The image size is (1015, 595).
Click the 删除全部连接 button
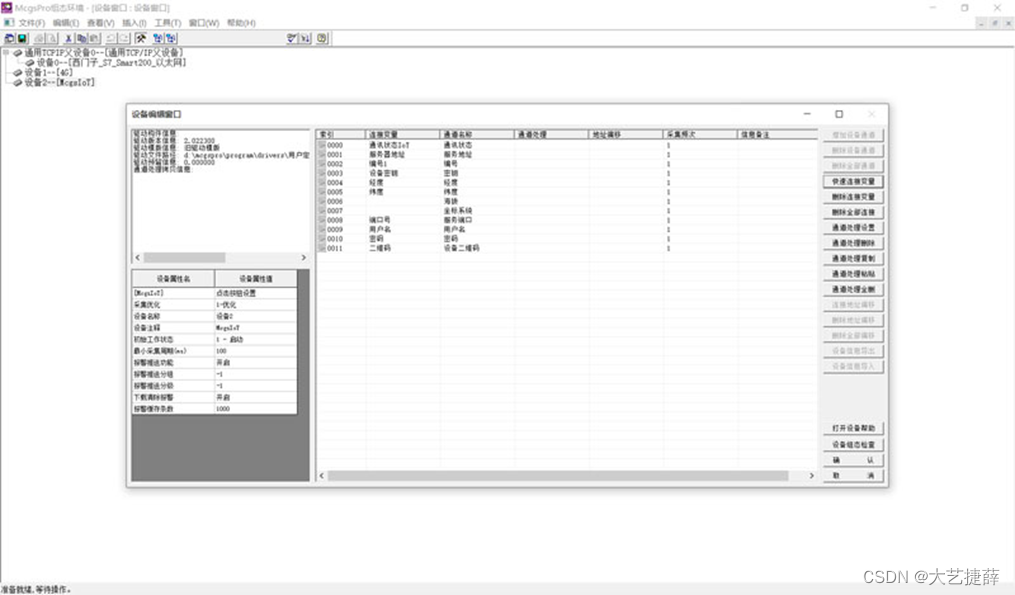pos(853,212)
